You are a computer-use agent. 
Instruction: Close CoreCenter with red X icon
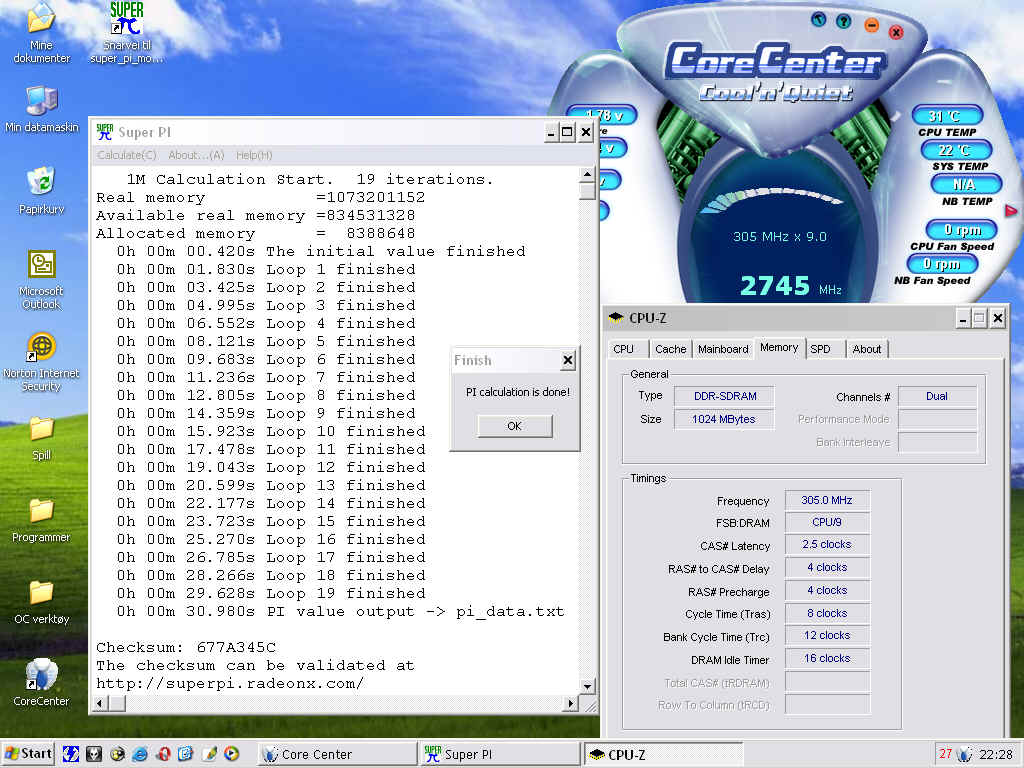click(896, 31)
